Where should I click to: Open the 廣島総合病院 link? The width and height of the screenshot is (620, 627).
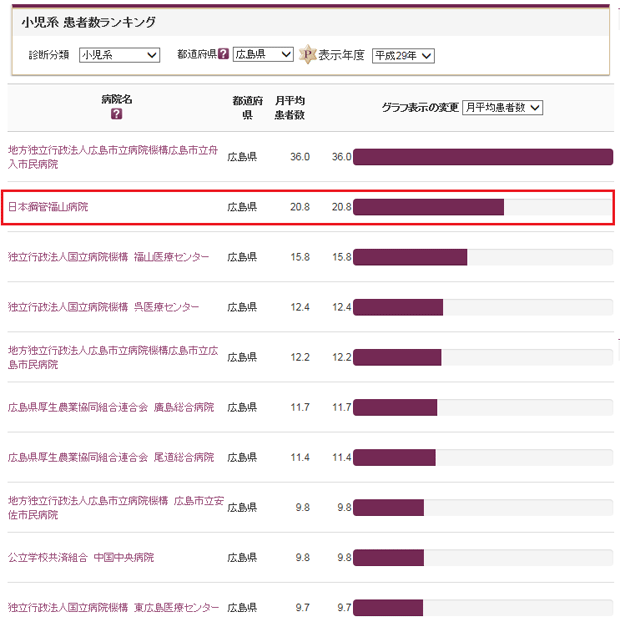[111, 407]
